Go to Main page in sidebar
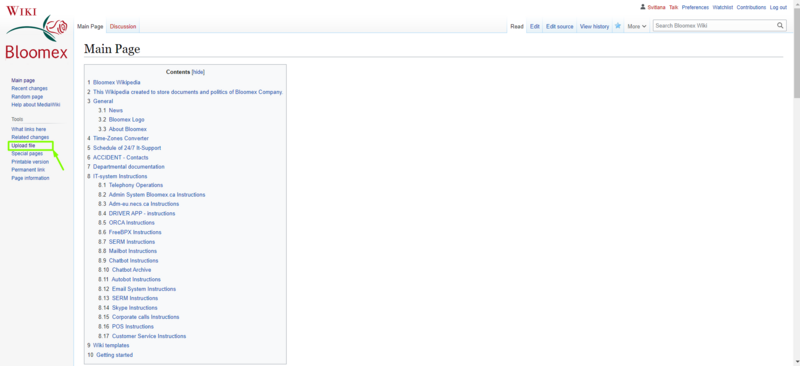Screen dimensions: 800x366 pos(23,81)
